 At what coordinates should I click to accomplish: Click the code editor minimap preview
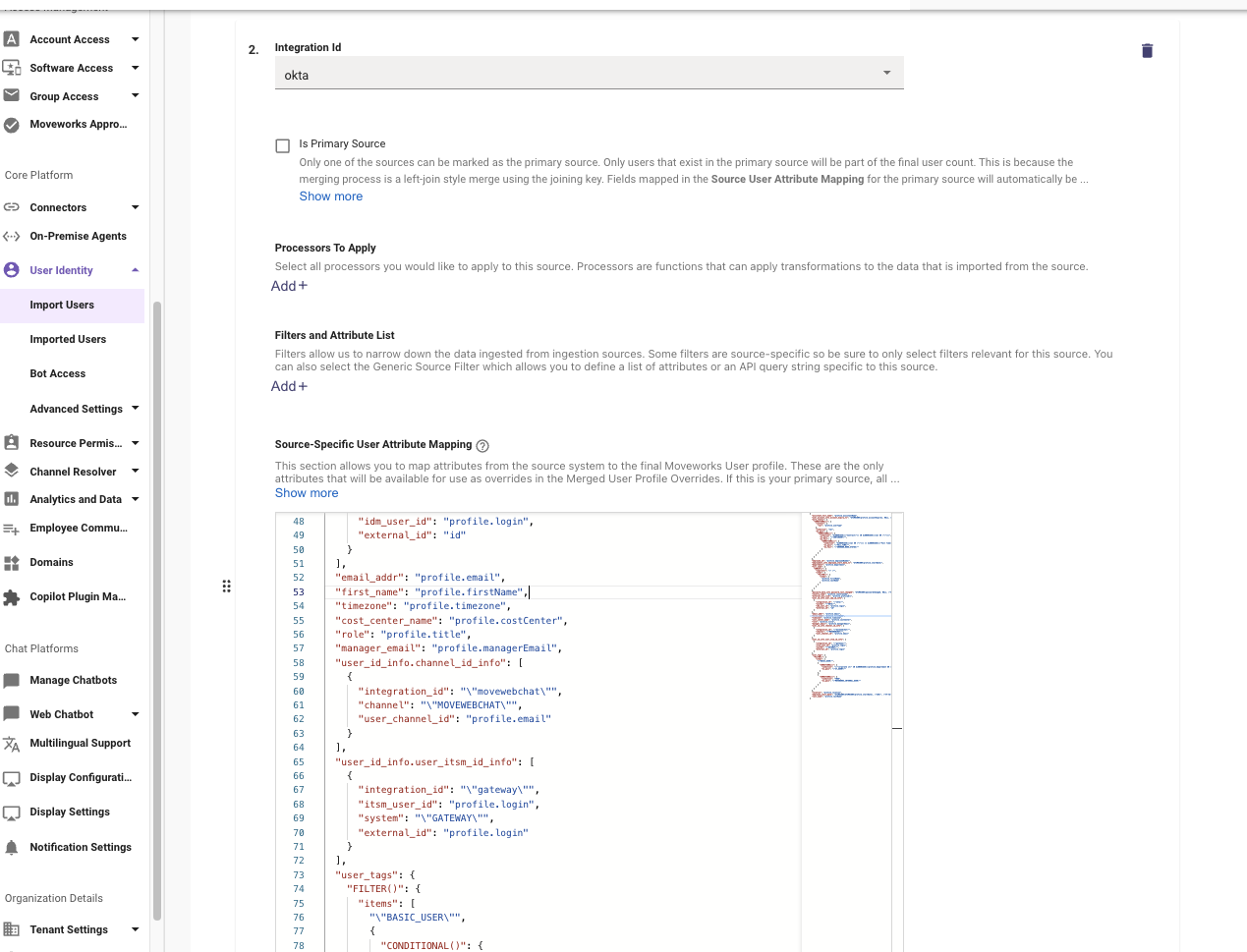pyautogui.click(x=850, y=604)
